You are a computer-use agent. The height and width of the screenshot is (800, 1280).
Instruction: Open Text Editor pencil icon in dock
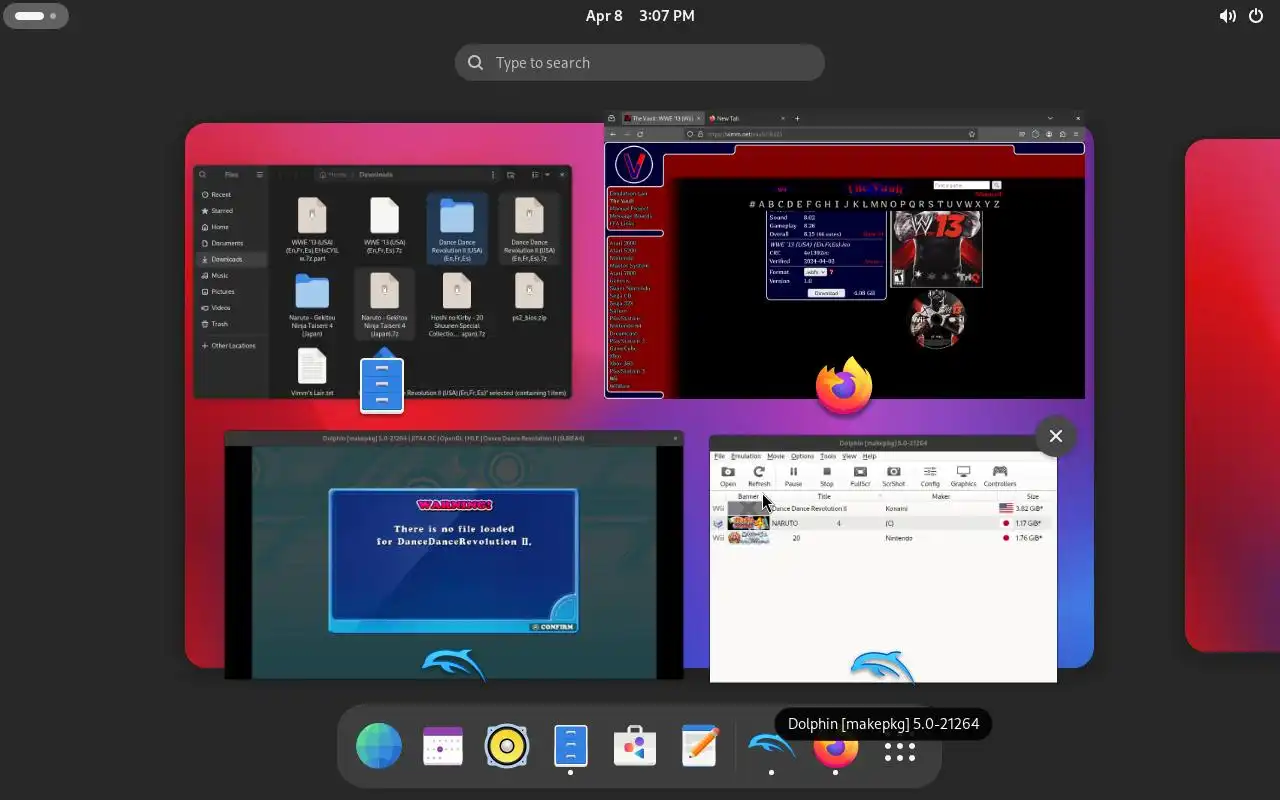tap(699, 746)
